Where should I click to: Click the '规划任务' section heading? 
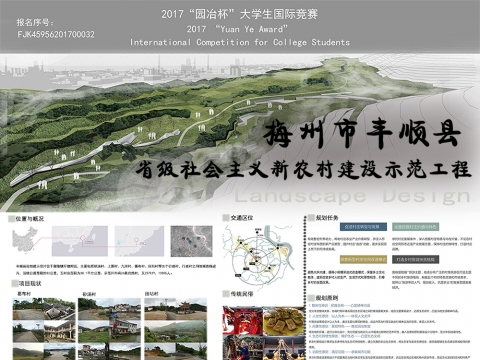click(x=327, y=218)
